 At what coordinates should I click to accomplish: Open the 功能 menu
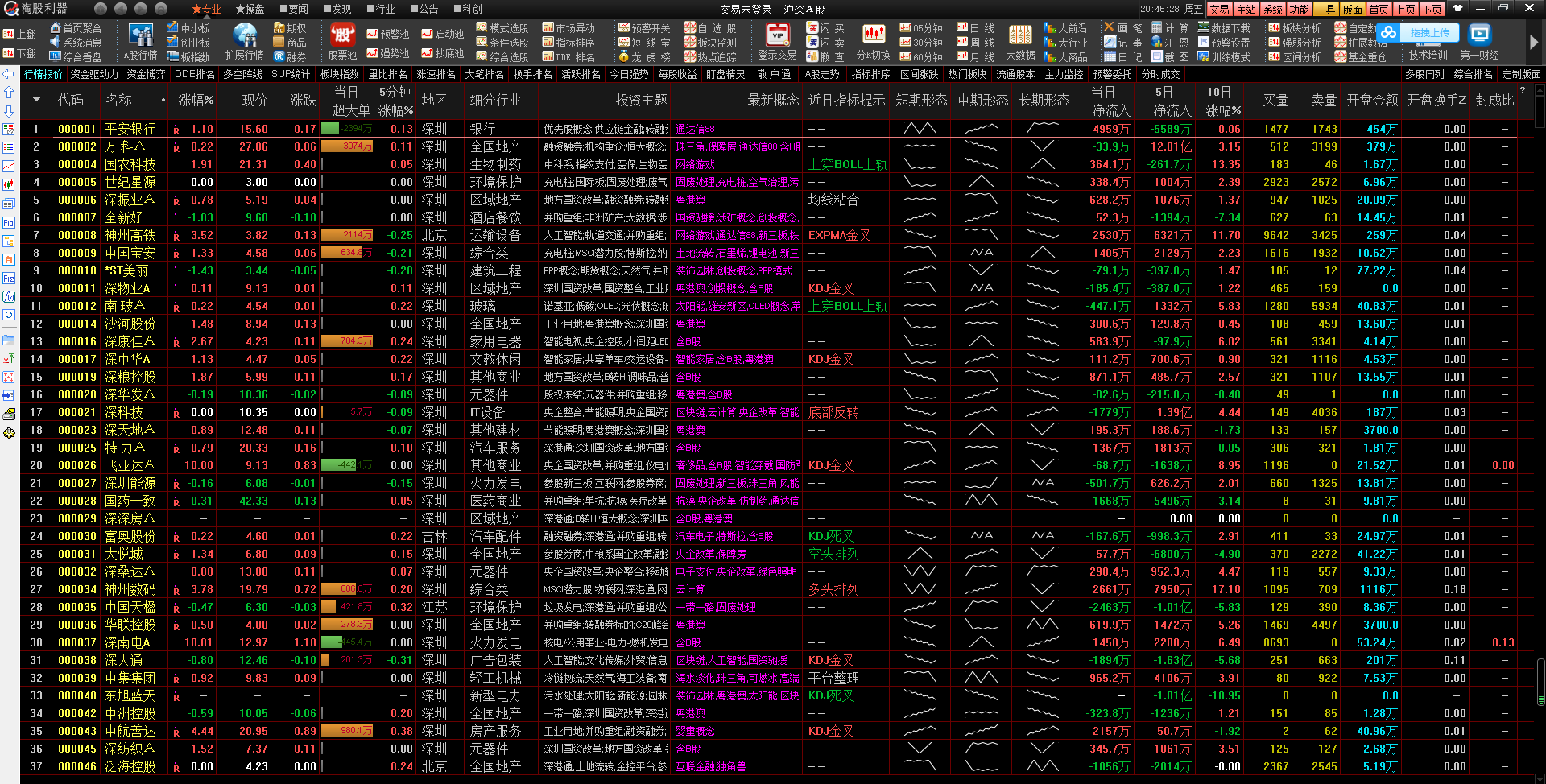1299,9
